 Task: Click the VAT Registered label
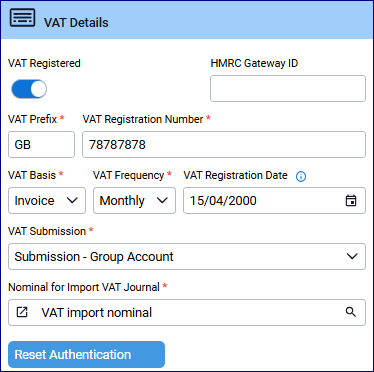(x=44, y=63)
